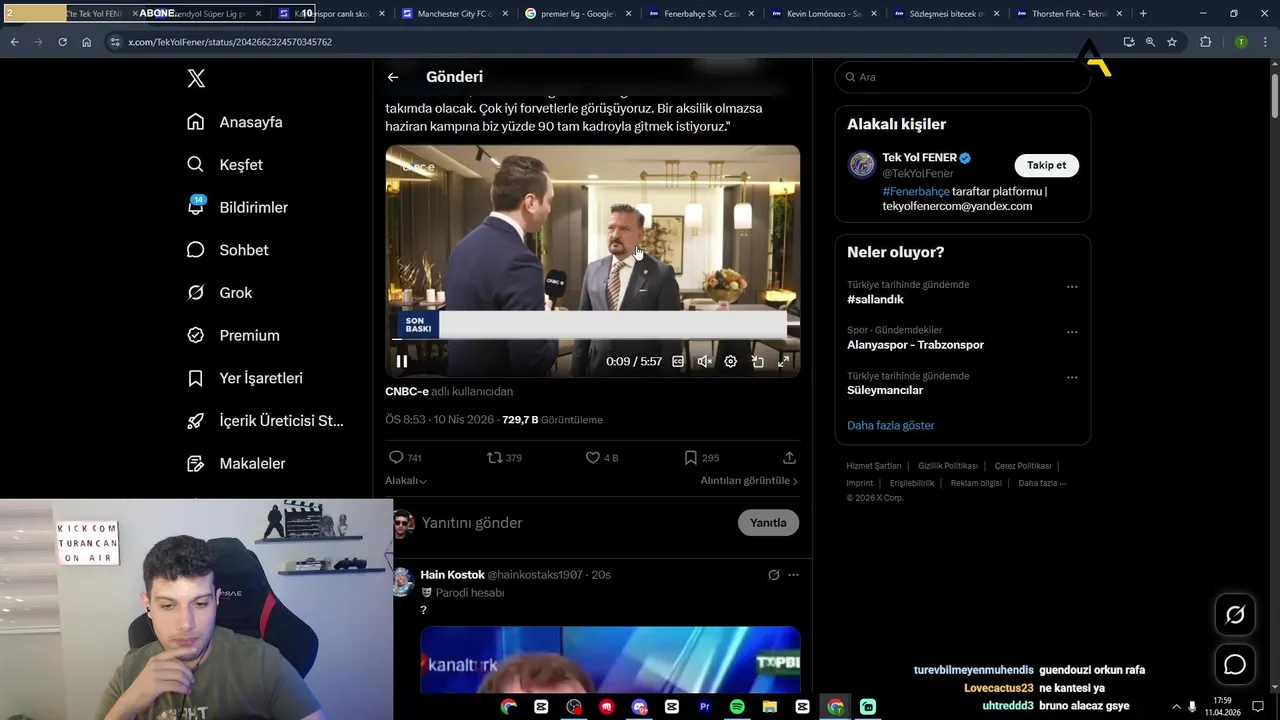Open Bildirimler notifications

[x=238, y=207]
